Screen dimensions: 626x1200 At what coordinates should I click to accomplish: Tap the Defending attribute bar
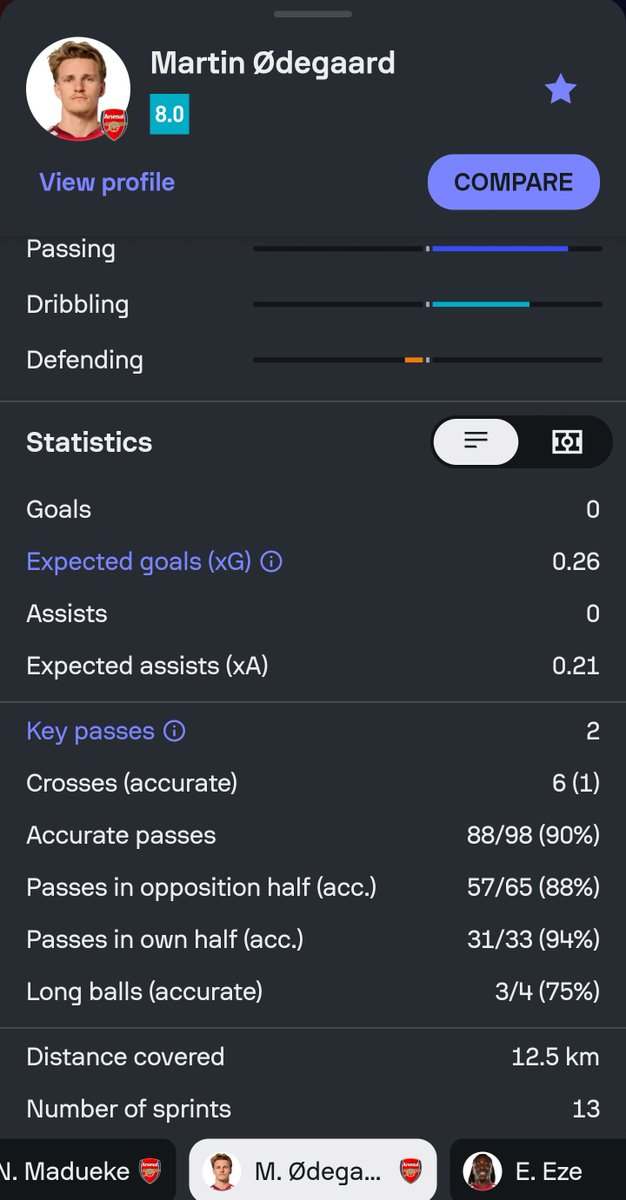428,360
